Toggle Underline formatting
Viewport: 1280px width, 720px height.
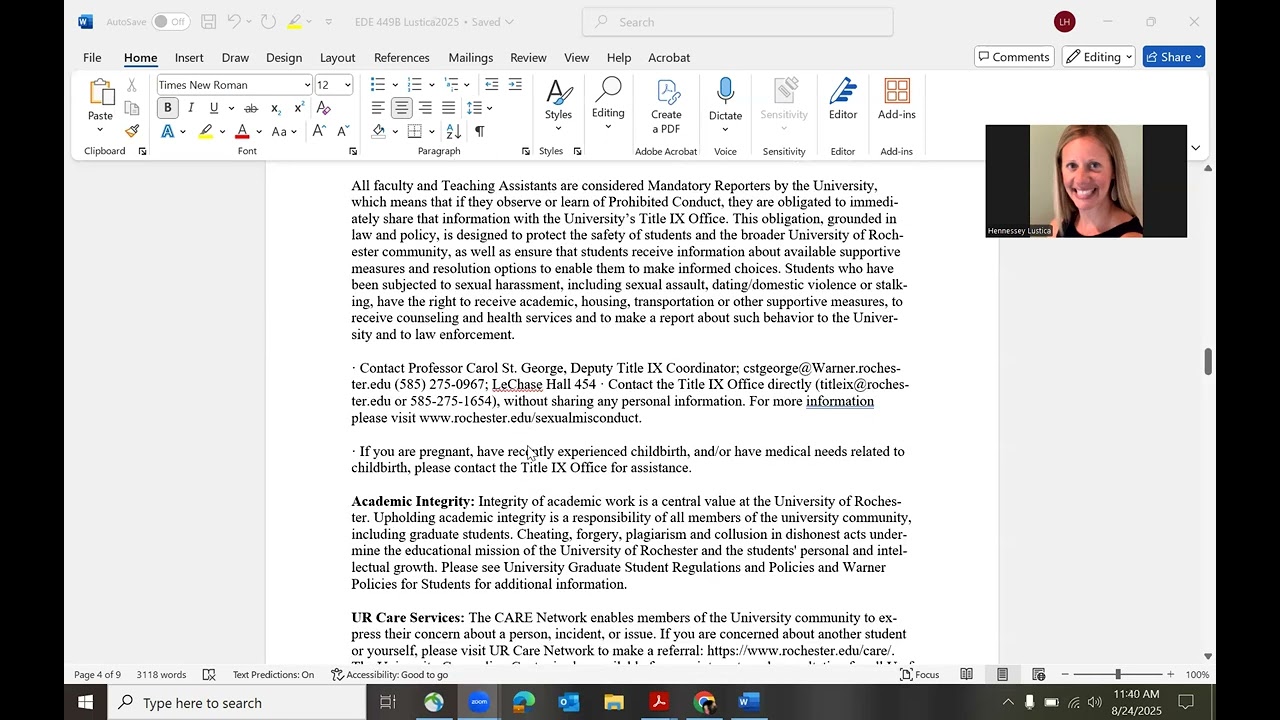(214, 108)
